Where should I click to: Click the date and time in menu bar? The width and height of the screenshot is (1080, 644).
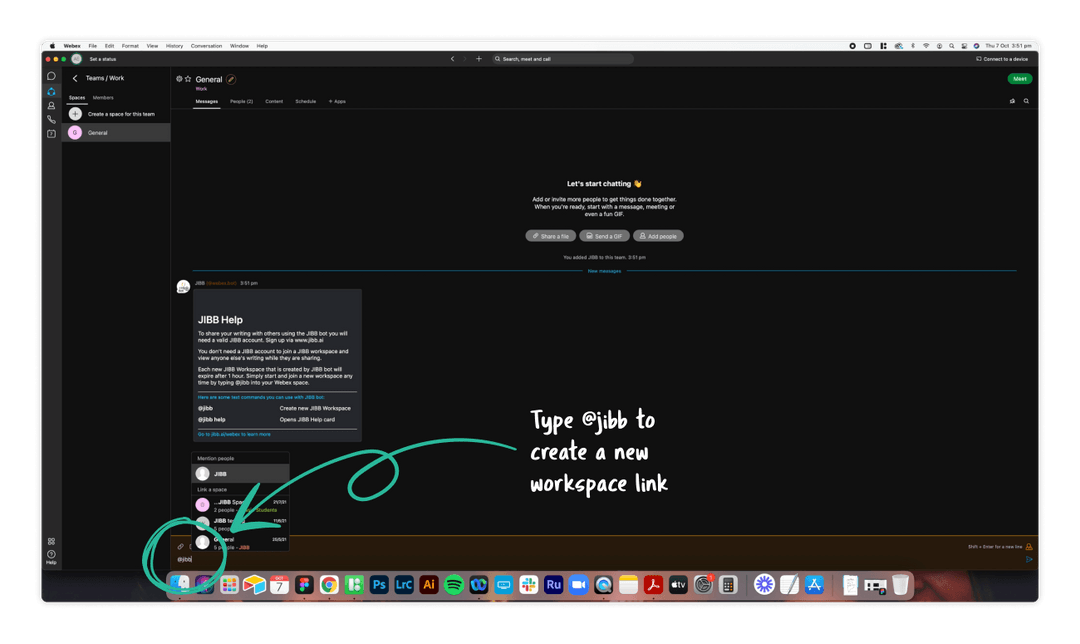click(1008, 46)
